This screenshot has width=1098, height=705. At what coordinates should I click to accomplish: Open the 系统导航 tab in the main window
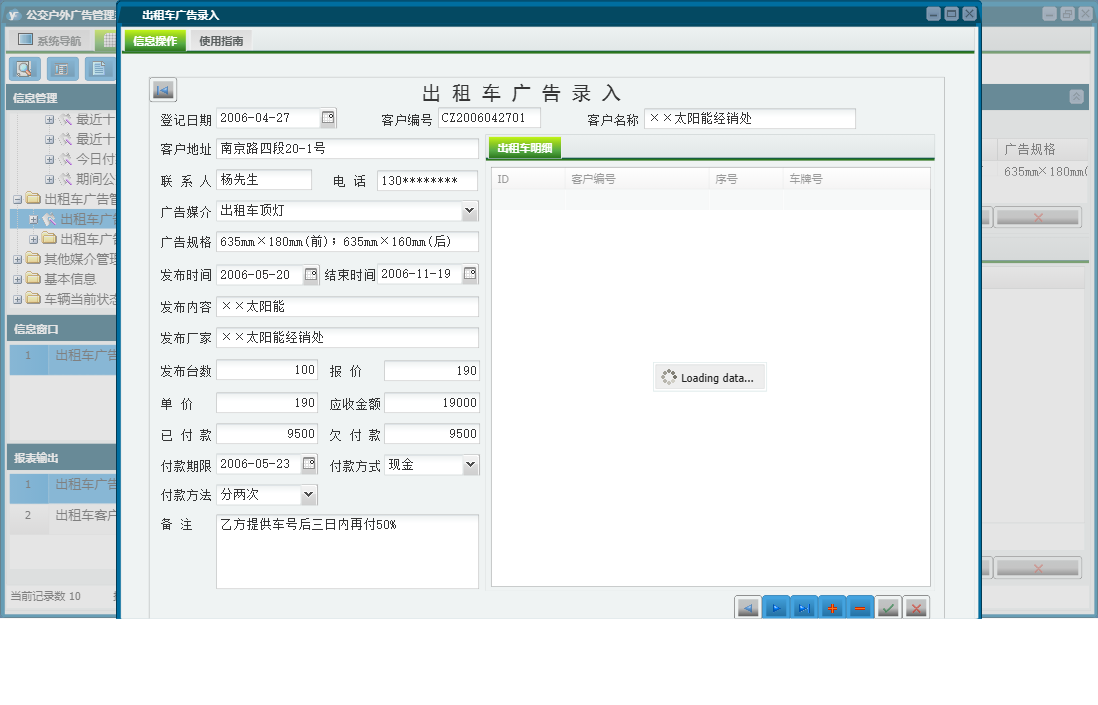click(x=50, y=41)
